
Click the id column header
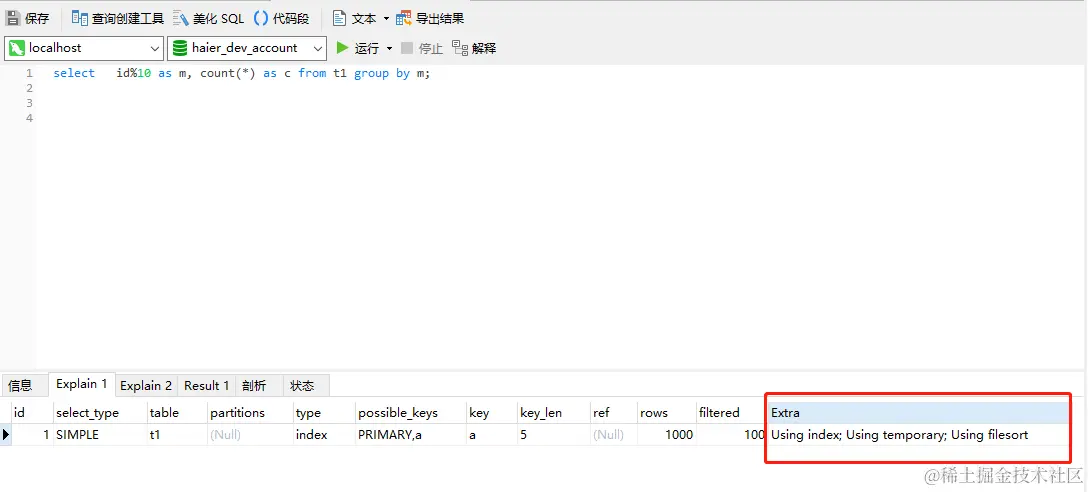[32, 413]
